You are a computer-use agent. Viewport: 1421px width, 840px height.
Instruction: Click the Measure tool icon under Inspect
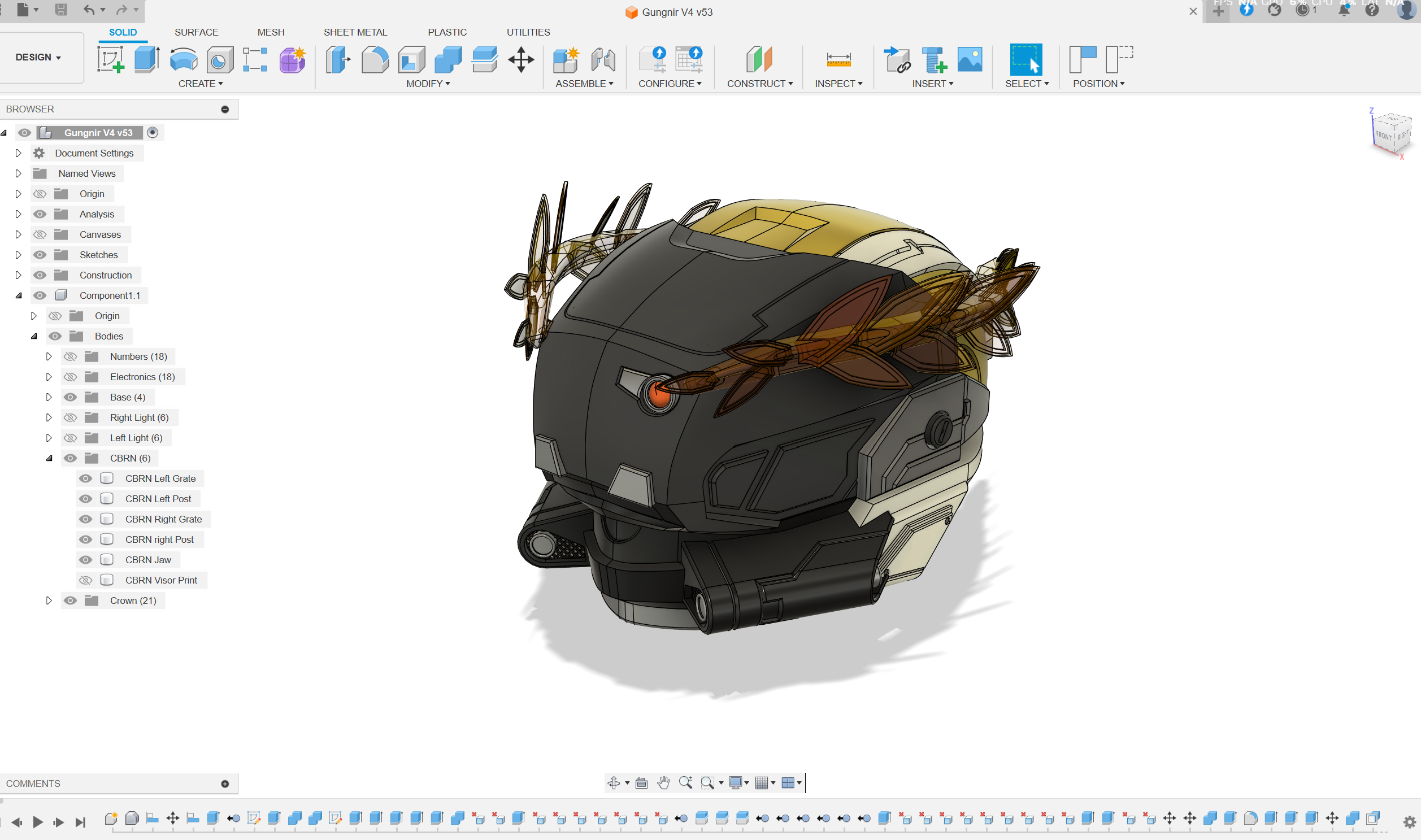(x=838, y=59)
